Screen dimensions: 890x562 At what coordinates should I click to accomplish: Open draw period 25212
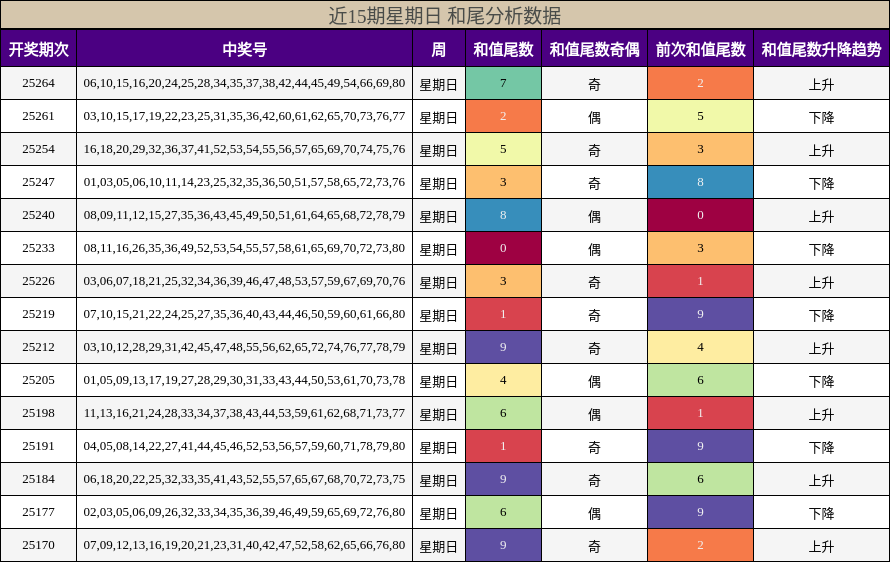tap(38, 348)
